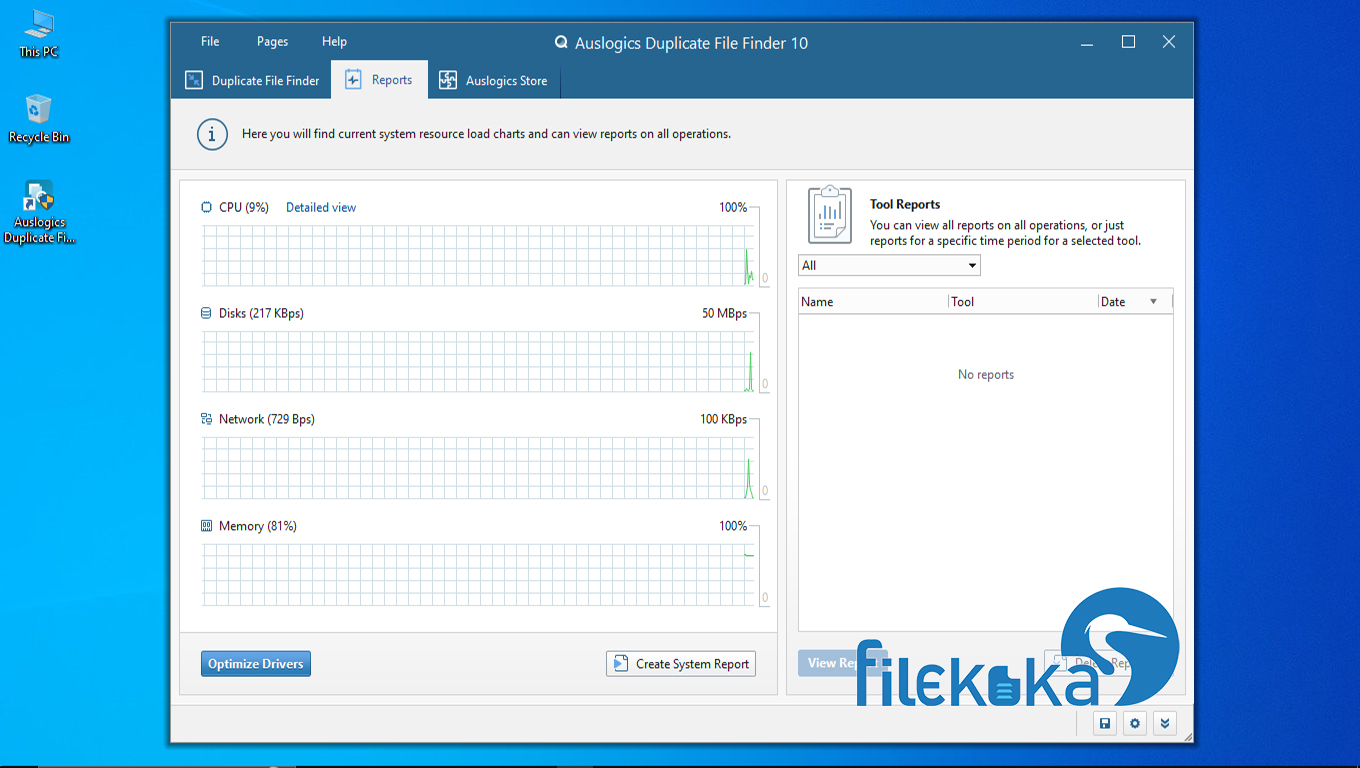Click the CPU chip icon

coord(206,207)
